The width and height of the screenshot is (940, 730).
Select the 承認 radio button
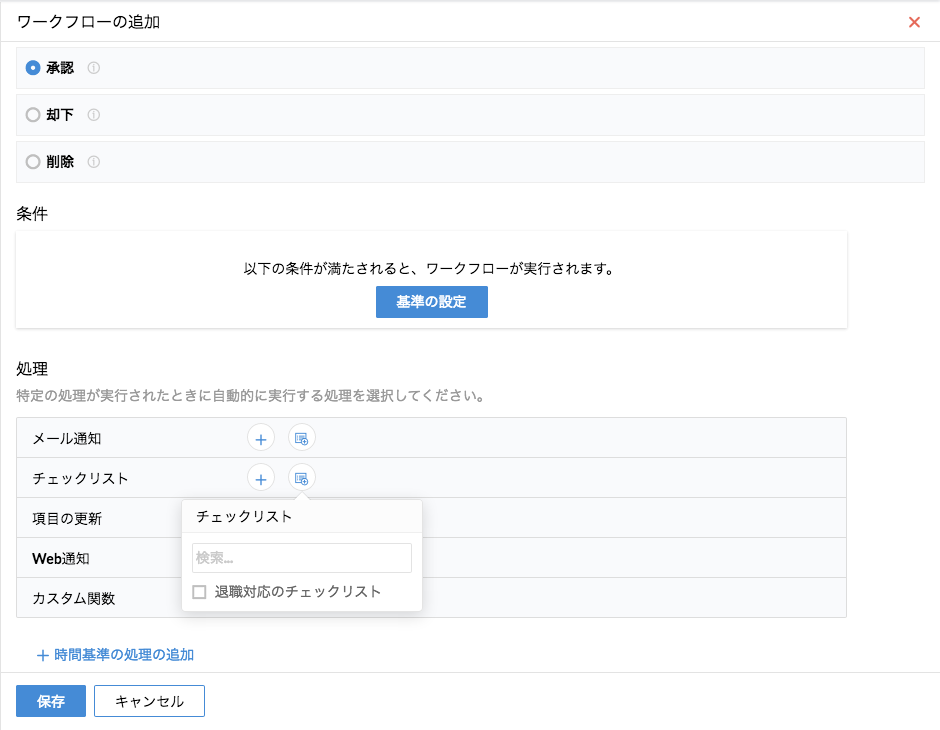[33, 68]
